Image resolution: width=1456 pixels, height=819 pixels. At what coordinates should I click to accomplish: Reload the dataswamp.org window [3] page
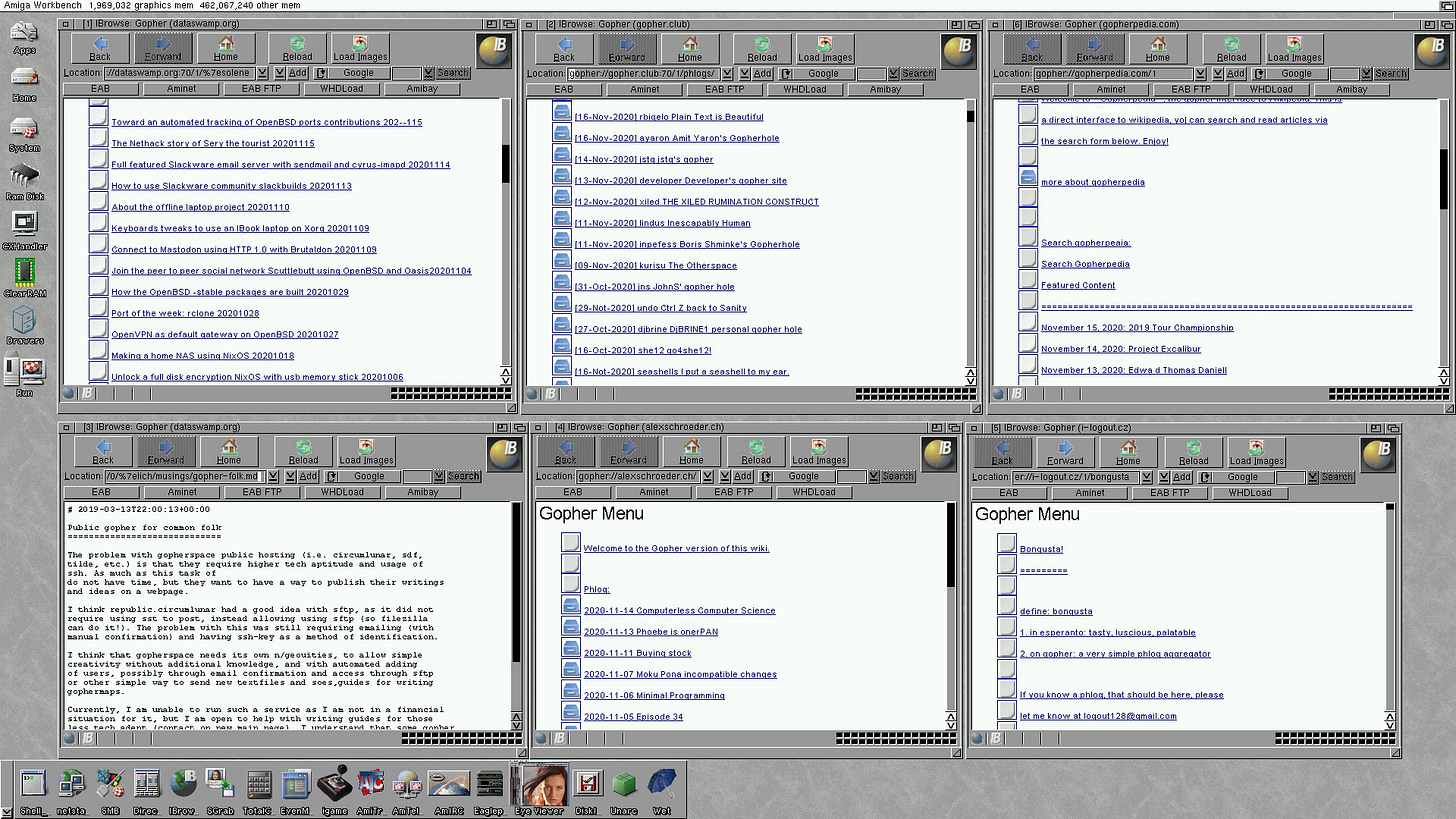pos(303,452)
